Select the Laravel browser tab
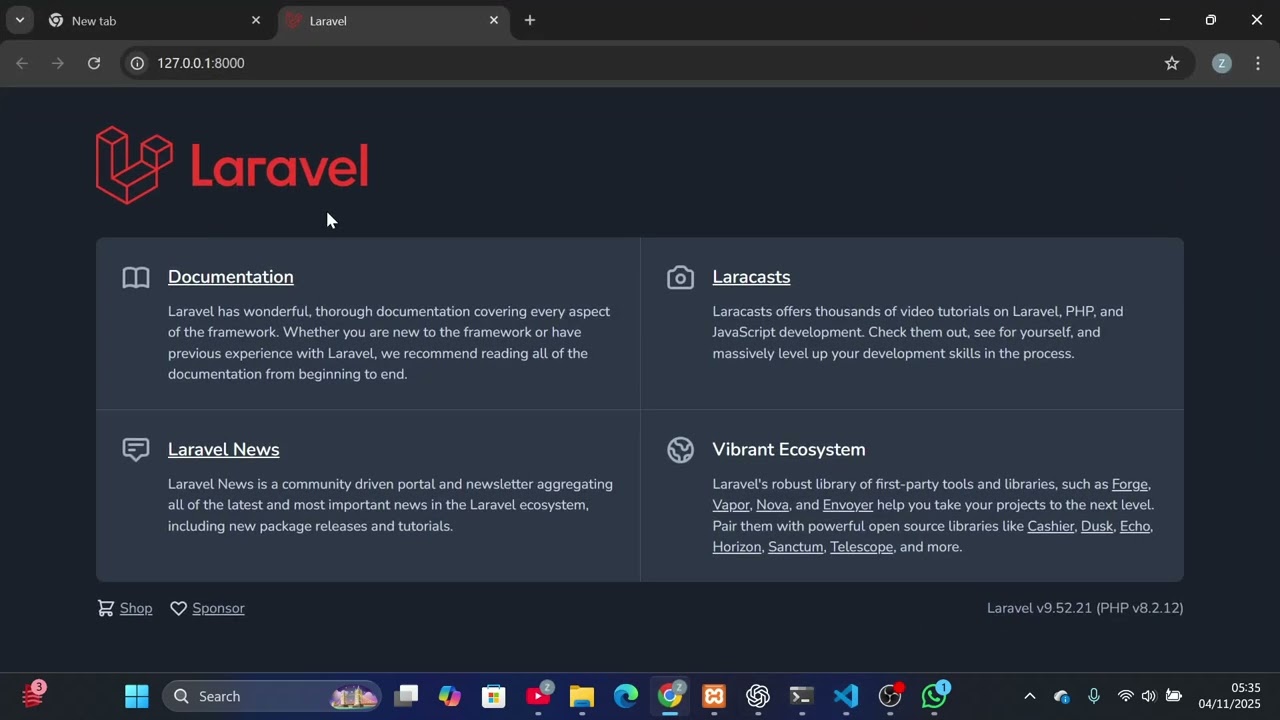Screen dimensions: 1280x720 [392, 20]
